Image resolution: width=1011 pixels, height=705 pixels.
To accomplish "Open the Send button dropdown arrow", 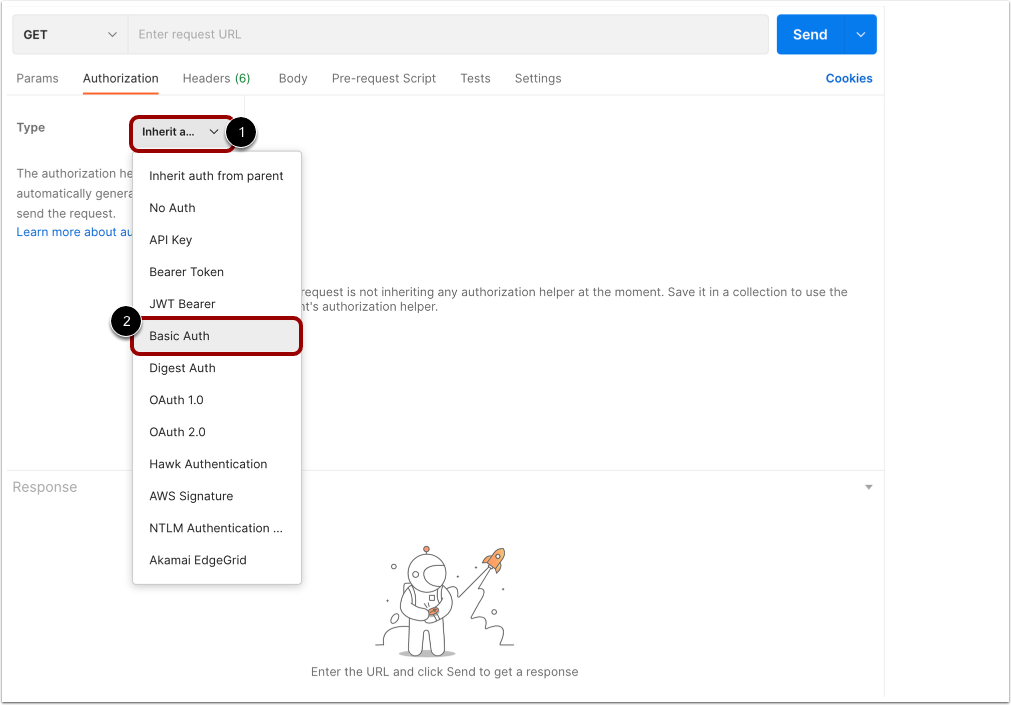I will point(861,33).
